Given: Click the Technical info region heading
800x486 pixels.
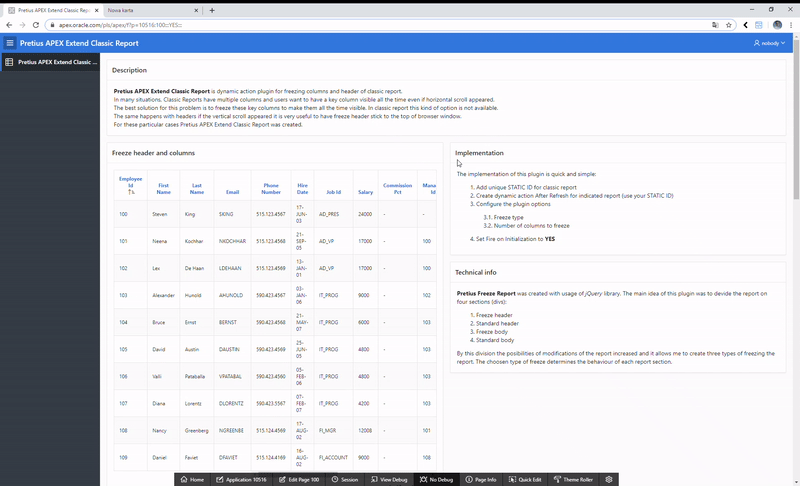Looking at the screenshot, I should [476, 272].
